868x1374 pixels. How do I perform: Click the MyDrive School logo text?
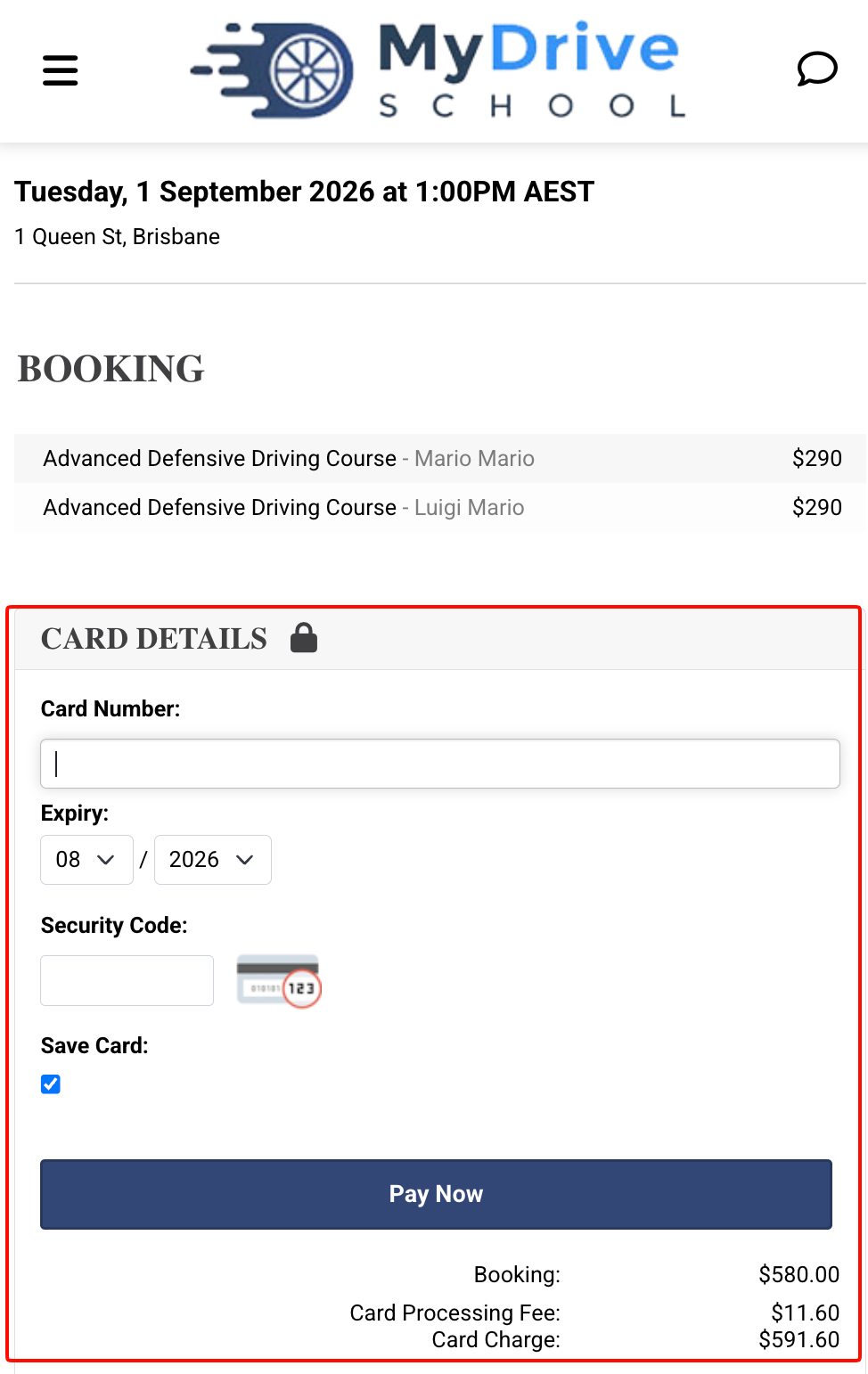pos(530,70)
